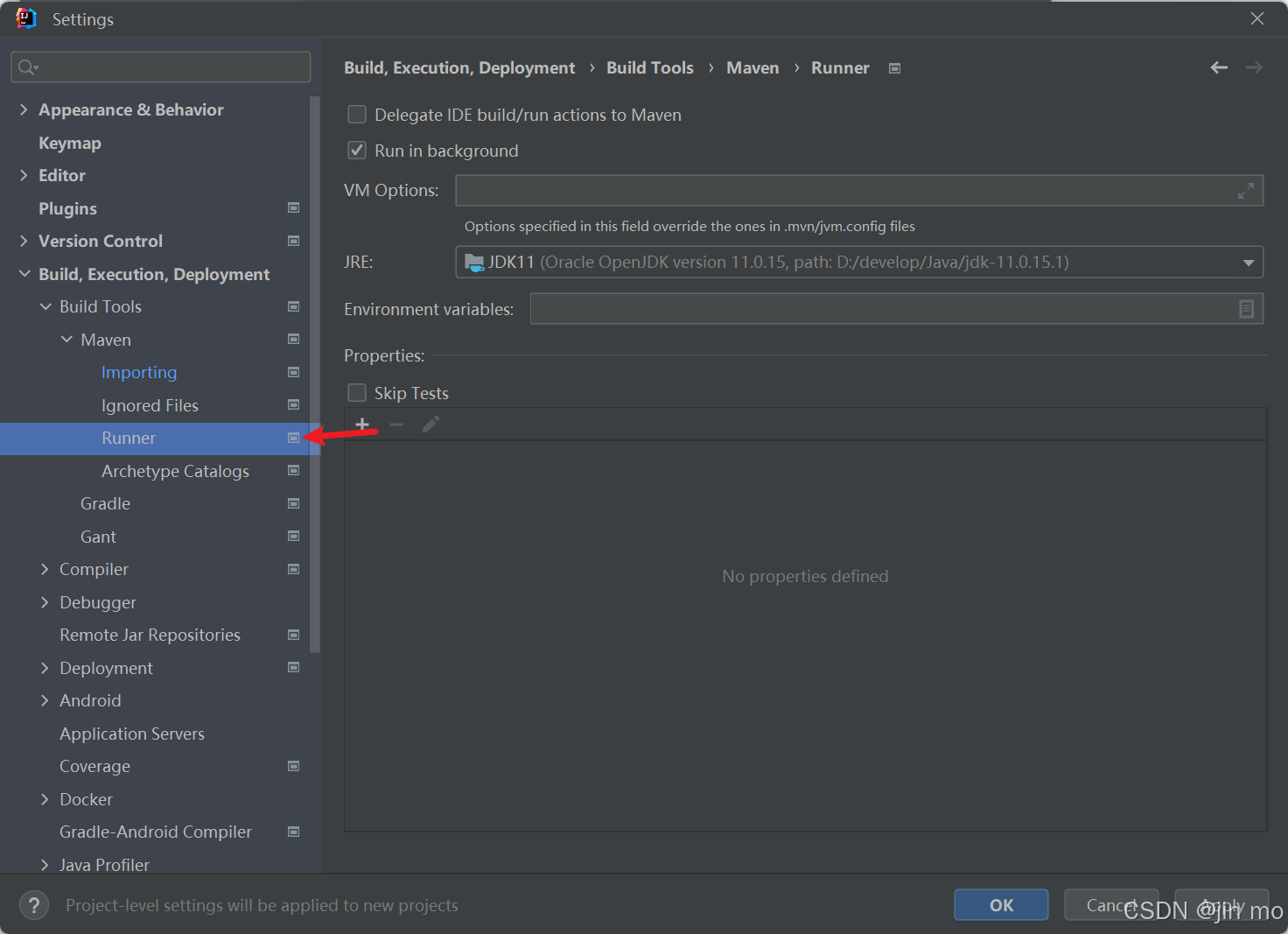Viewport: 1288px width, 934px height.
Task: Select Gant settings
Action: 98,537
